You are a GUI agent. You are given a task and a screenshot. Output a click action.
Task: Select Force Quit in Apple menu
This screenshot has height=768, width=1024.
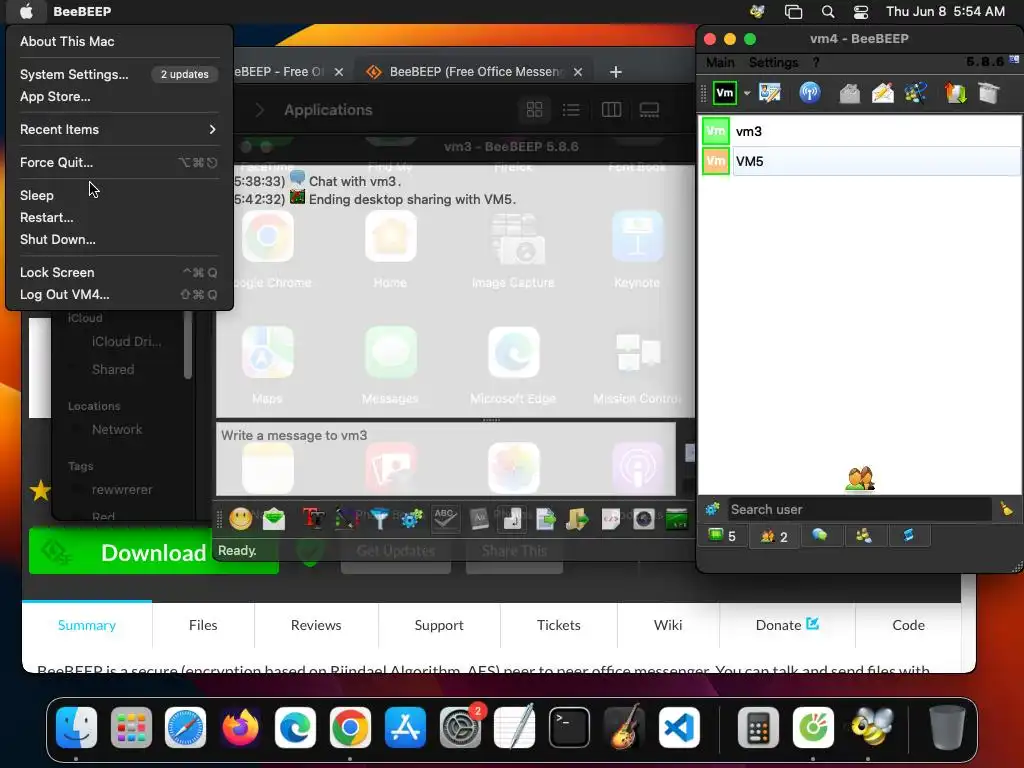(119, 162)
